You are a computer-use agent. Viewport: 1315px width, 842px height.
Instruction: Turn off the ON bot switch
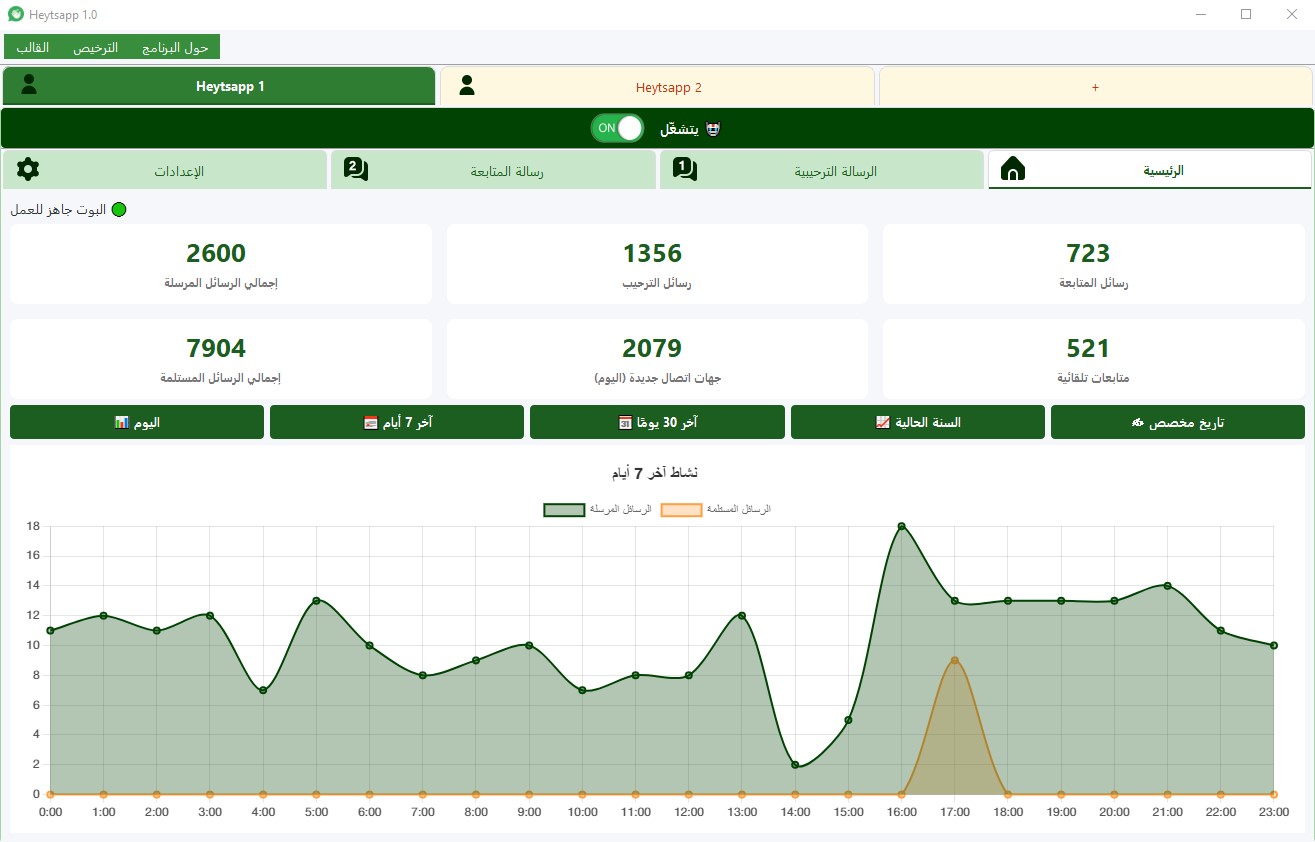pyautogui.click(x=617, y=128)
